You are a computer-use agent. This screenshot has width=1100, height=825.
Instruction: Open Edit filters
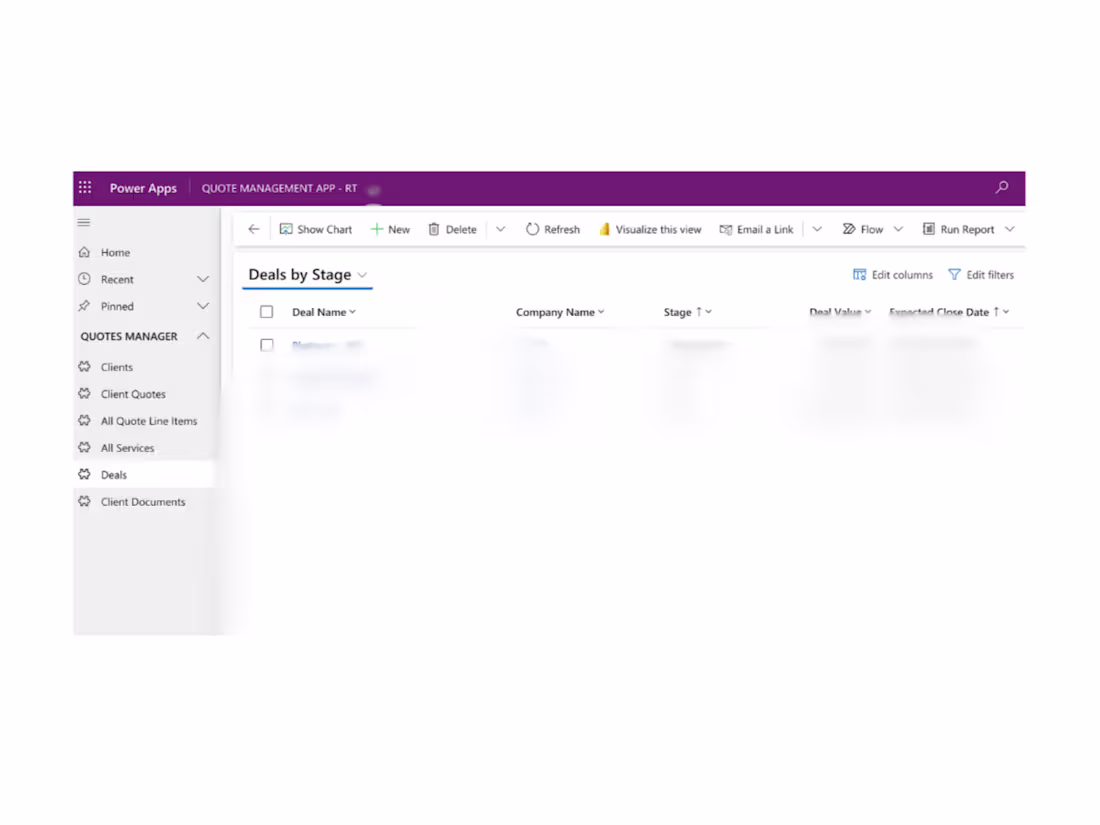(x=981, y=274)
